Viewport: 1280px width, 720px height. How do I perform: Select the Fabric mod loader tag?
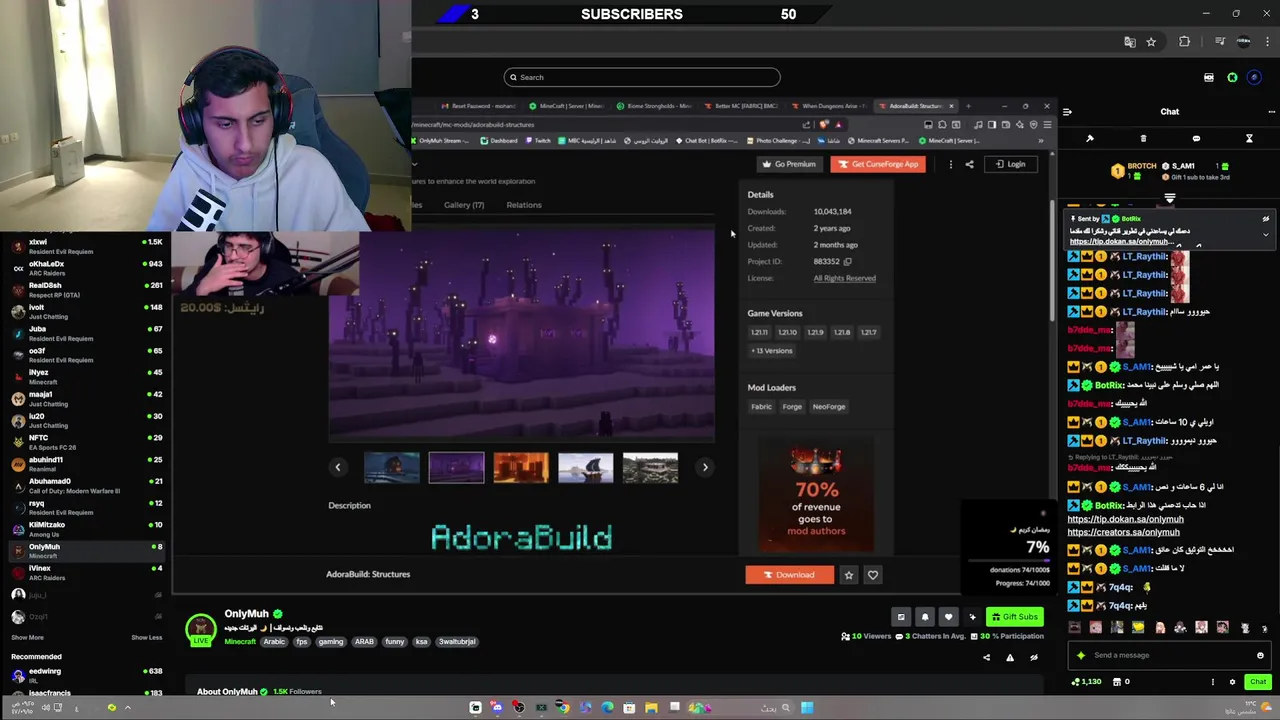[761, 407]
